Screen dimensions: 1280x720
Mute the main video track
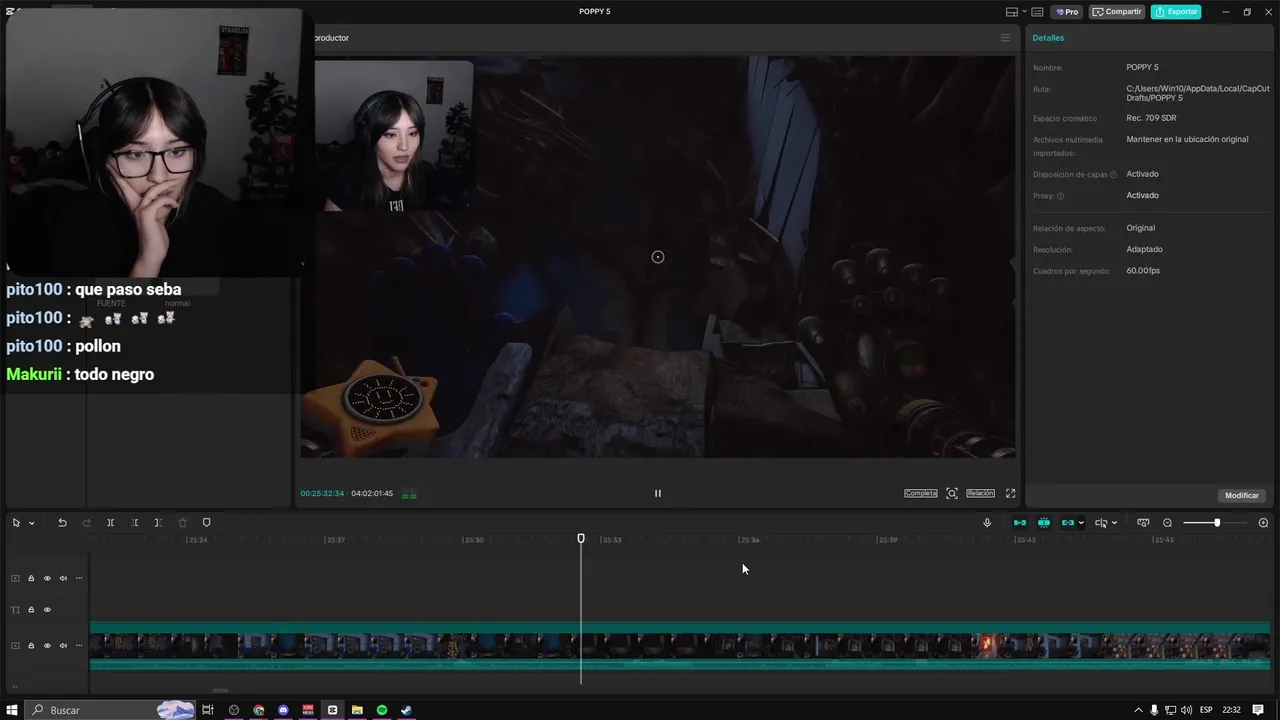(x=63, y=646)
